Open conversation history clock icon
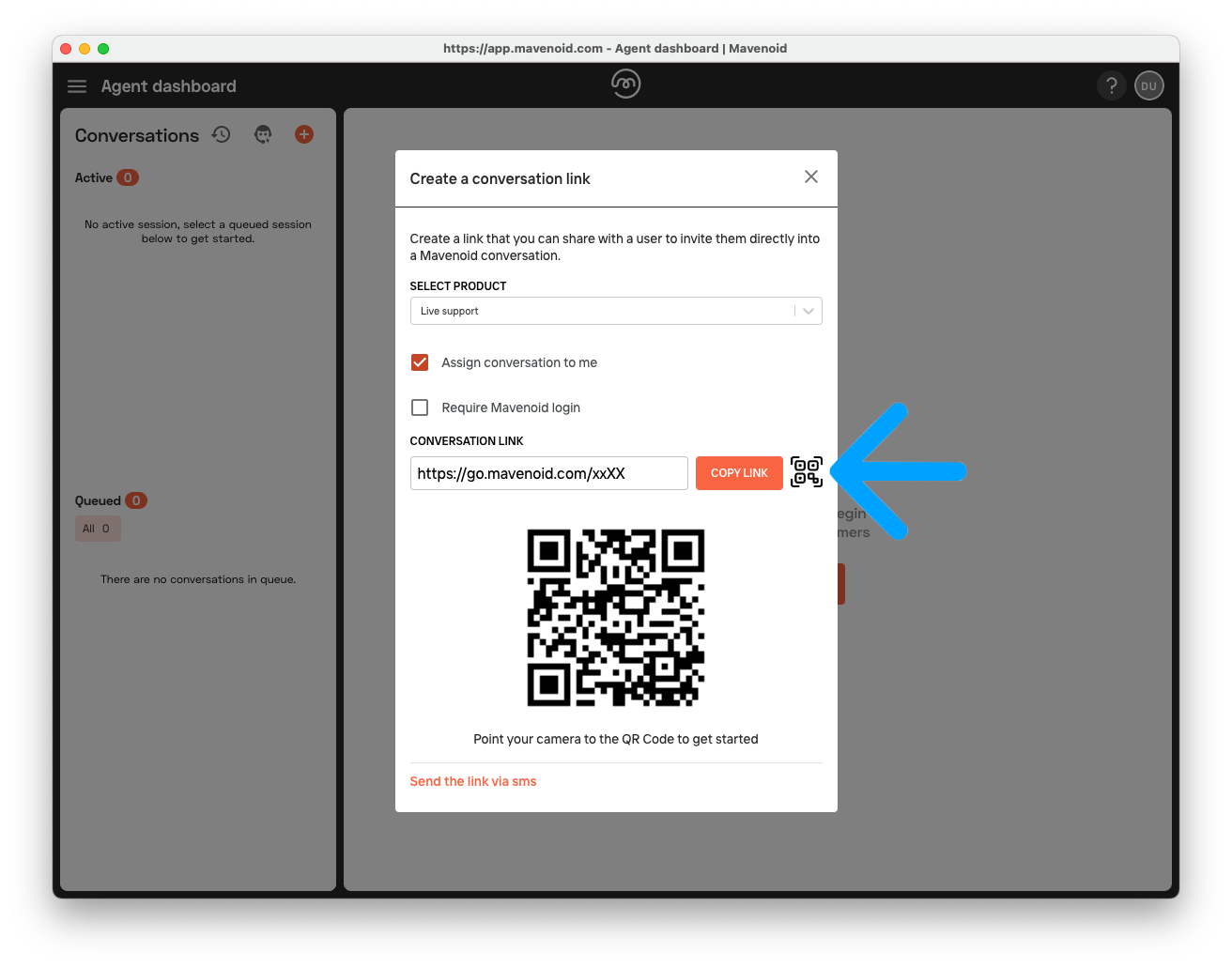The width and height of the screenshot is (1232, 968). (222, 134)
